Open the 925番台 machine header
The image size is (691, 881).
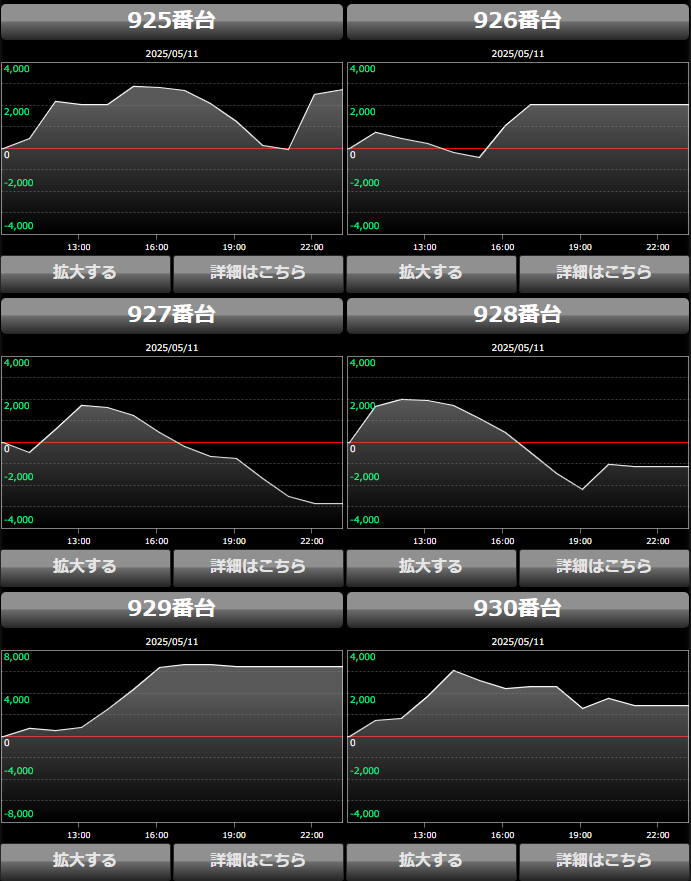click(x=172, y=21)
